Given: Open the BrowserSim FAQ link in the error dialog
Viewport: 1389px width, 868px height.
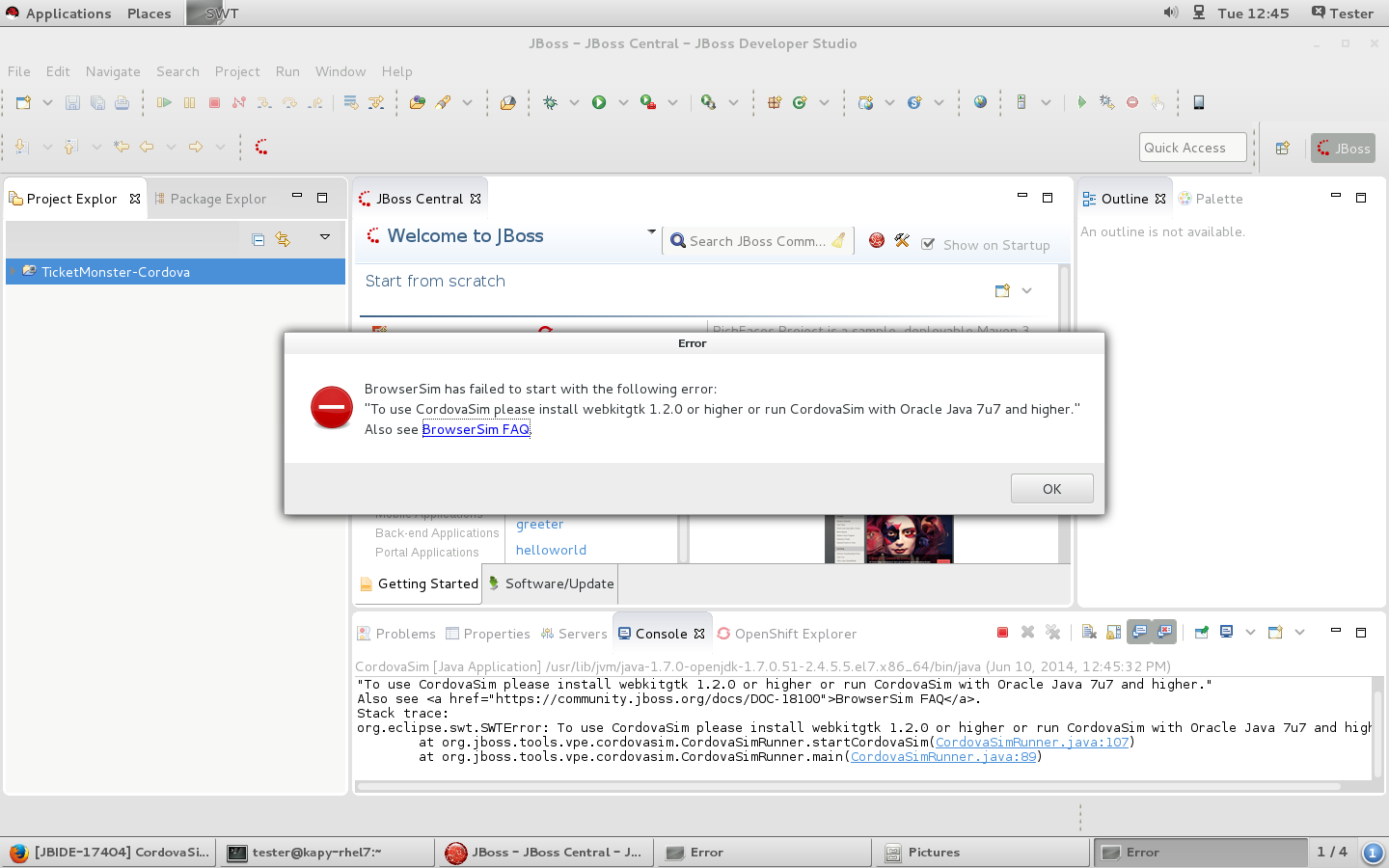Looking at the screenshot, I should [476, 429].
